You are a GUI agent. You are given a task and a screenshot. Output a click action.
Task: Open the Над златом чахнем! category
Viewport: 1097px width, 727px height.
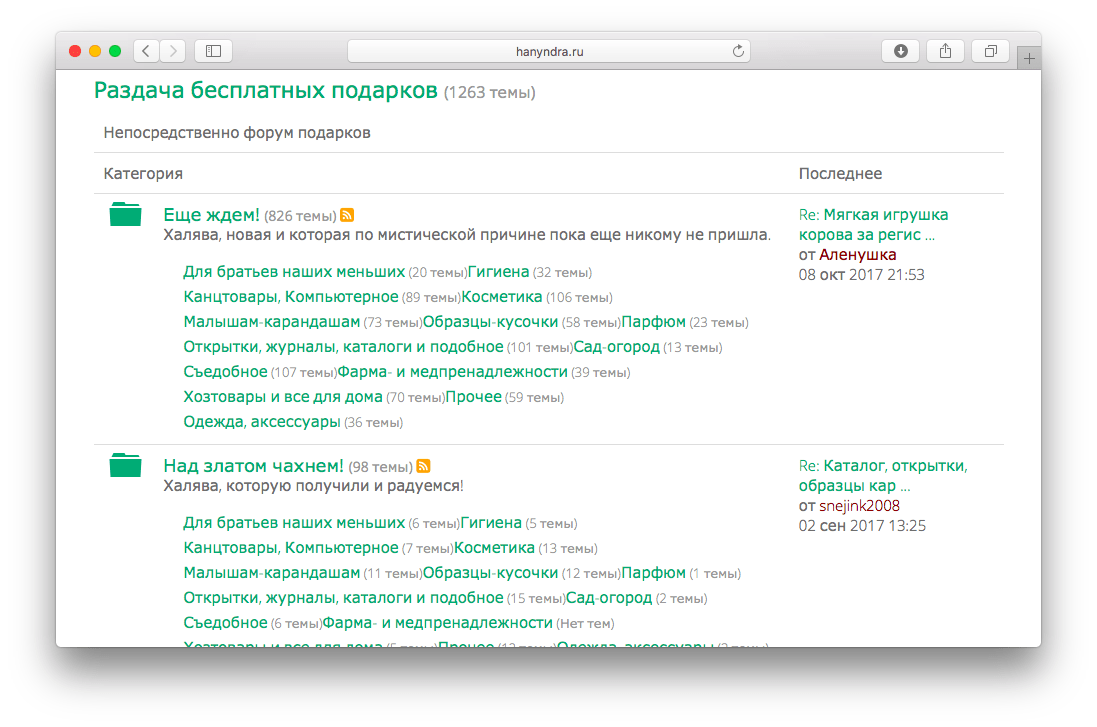tap(253, 466)
